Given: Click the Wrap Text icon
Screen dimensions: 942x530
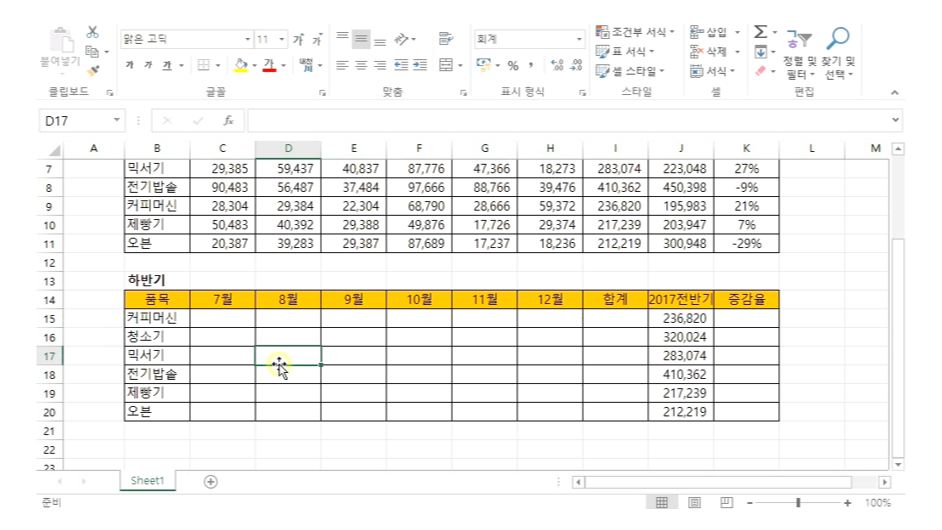Looking at the screenshot, I should tap(445, 39).
